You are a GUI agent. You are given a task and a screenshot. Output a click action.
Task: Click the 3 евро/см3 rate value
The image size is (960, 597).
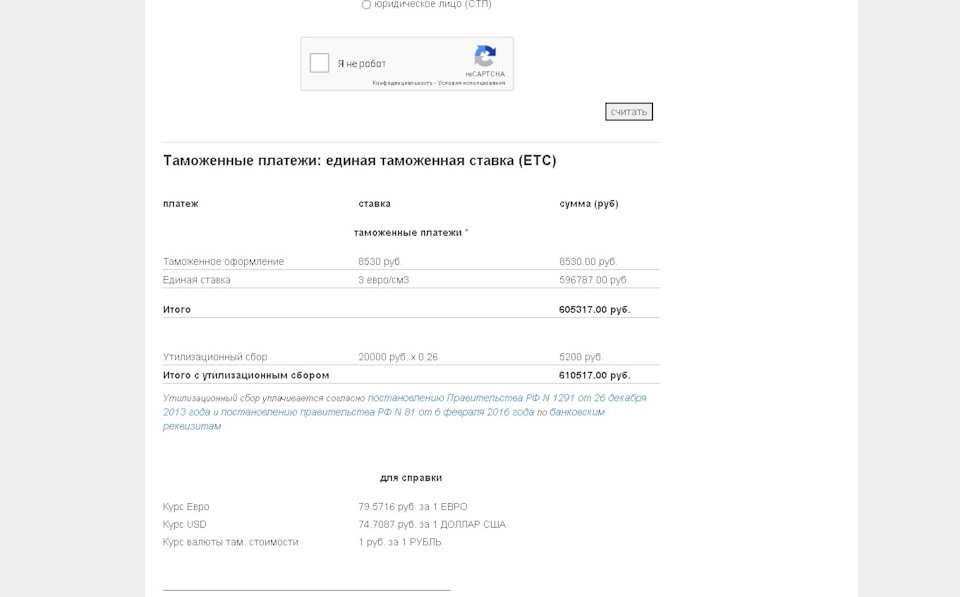coord(384,280)
